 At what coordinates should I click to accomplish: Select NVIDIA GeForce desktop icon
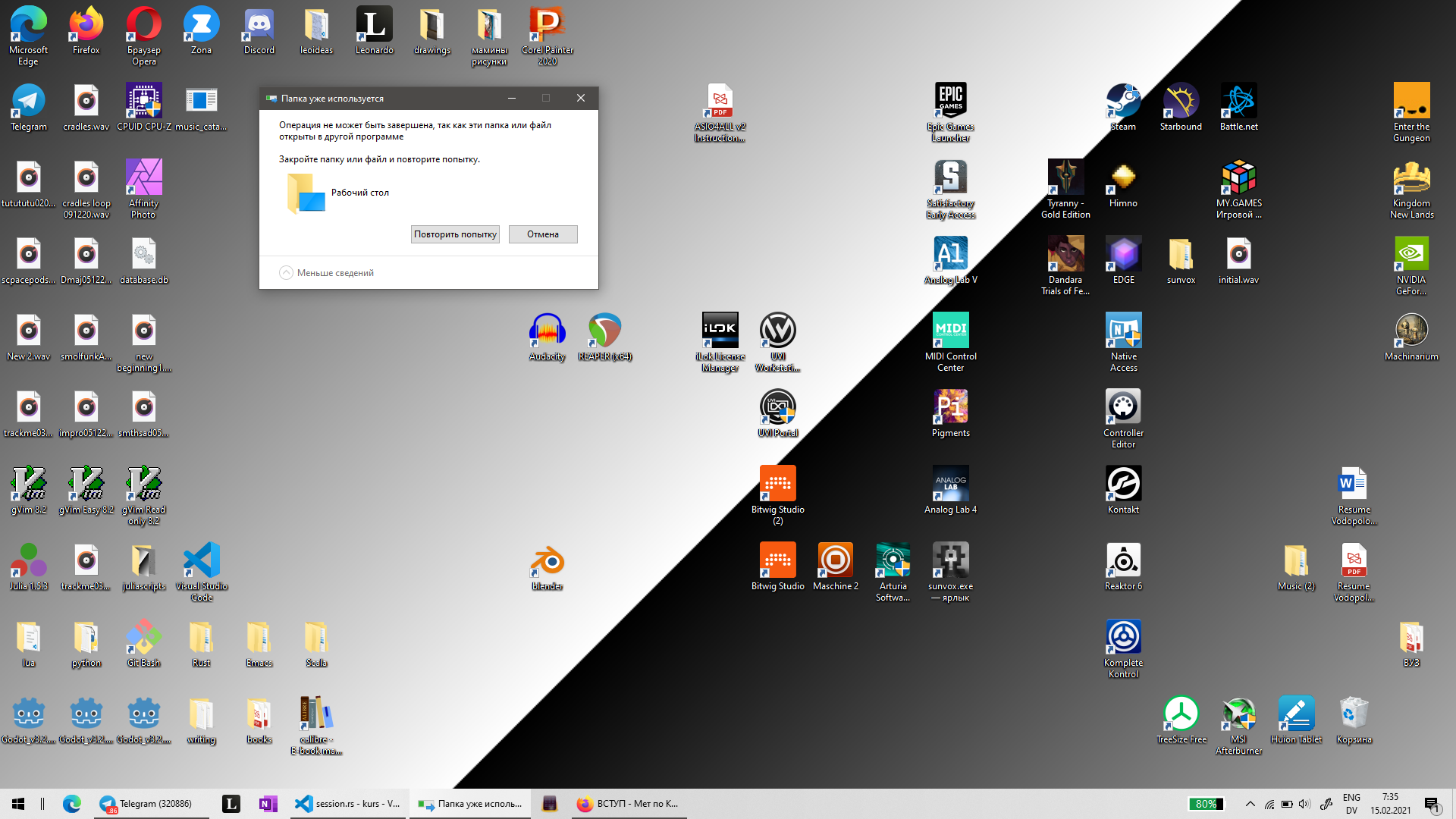1412,265
